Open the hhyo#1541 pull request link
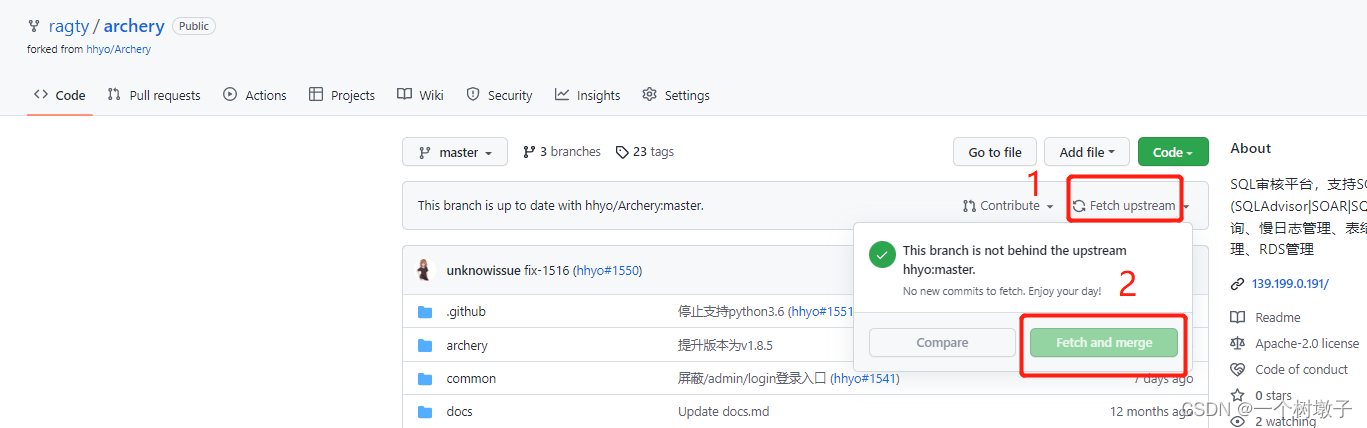This screenshot has width=1367, height=428. (x=865, y=378)
